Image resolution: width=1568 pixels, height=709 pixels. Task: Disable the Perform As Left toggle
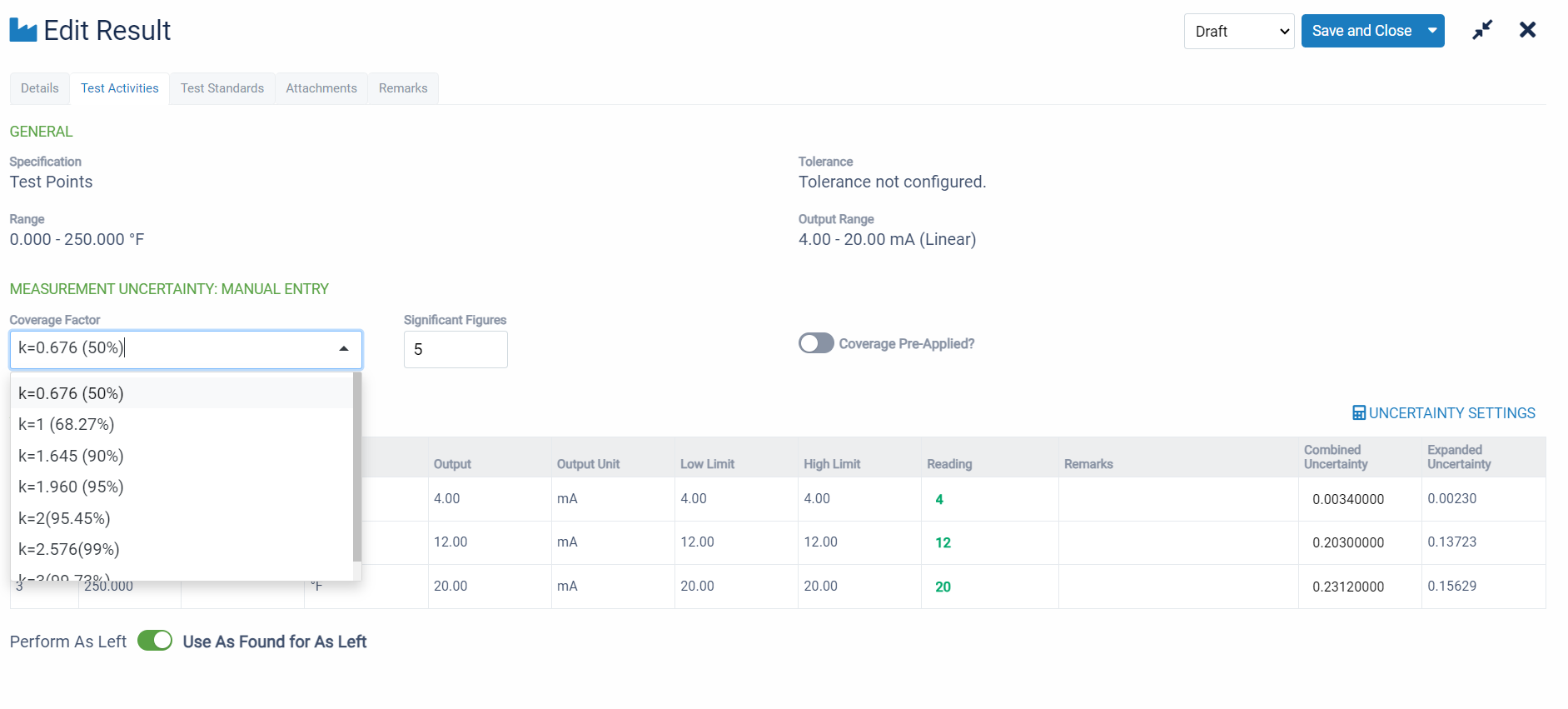pos(155,641)
